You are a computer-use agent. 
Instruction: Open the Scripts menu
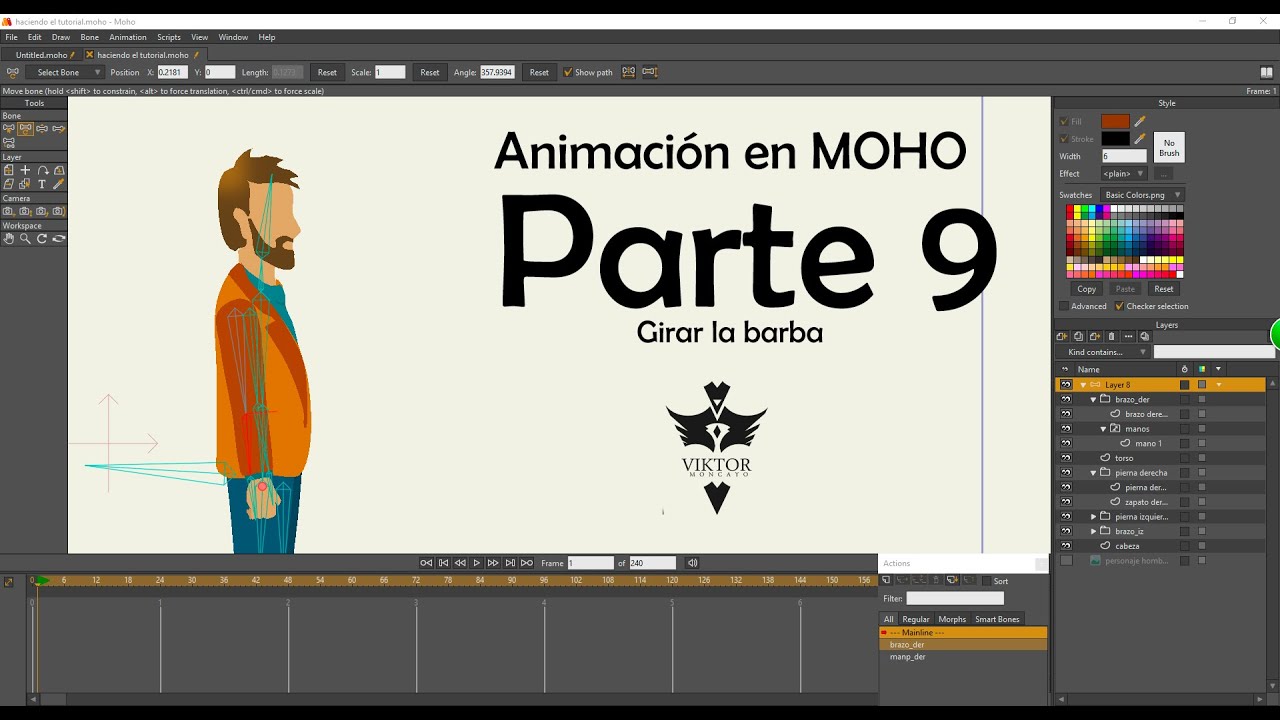point(169,37)
